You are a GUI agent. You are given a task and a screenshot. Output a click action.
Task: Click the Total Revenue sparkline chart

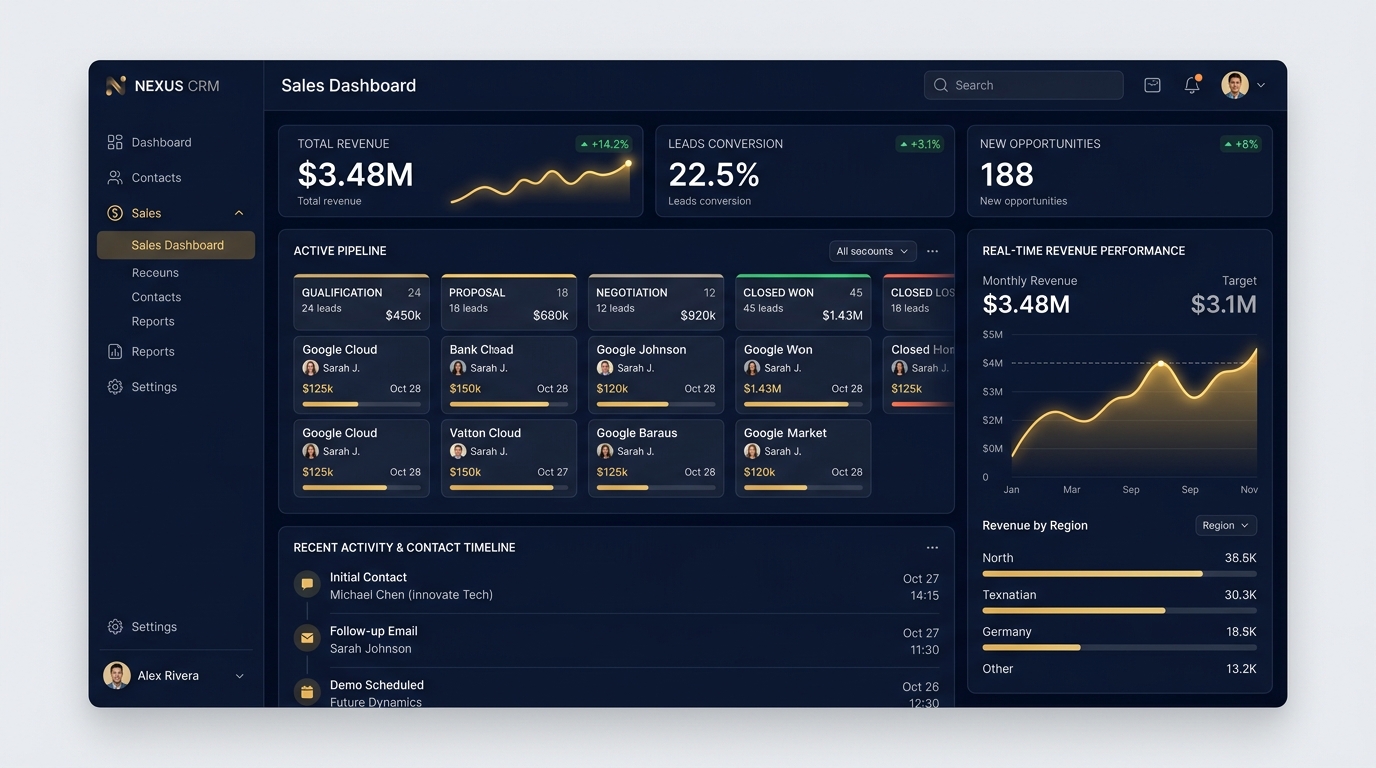click(541, 181)
